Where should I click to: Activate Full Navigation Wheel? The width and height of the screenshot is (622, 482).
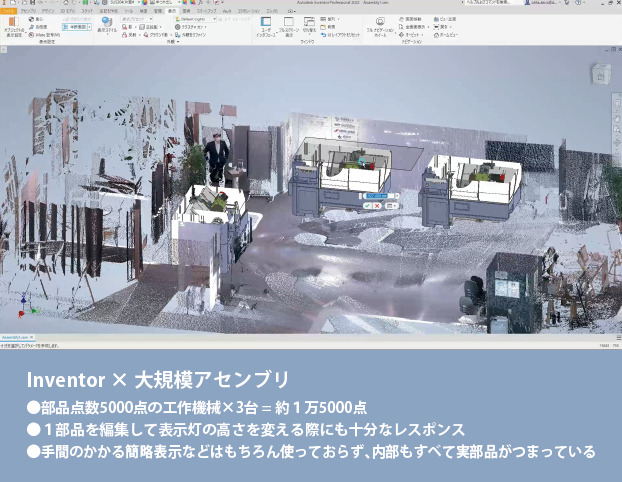pyautogui.click(x=380, y=26)
